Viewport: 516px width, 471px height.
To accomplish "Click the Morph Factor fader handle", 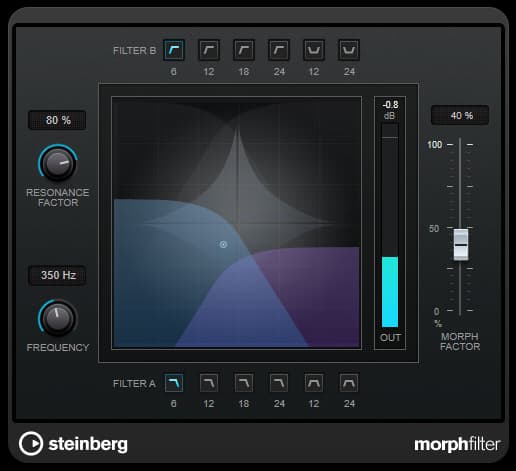I will pos(461,245).
